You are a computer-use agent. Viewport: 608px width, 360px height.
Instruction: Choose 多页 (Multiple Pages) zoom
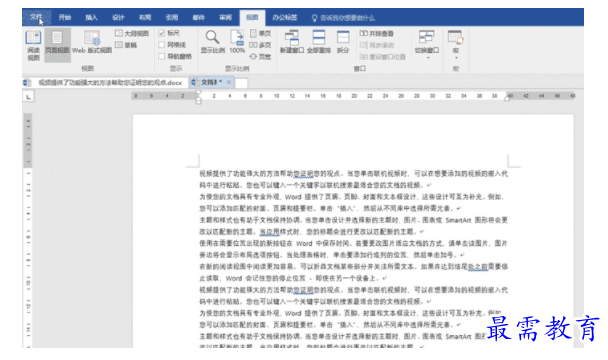coord(260,45)
